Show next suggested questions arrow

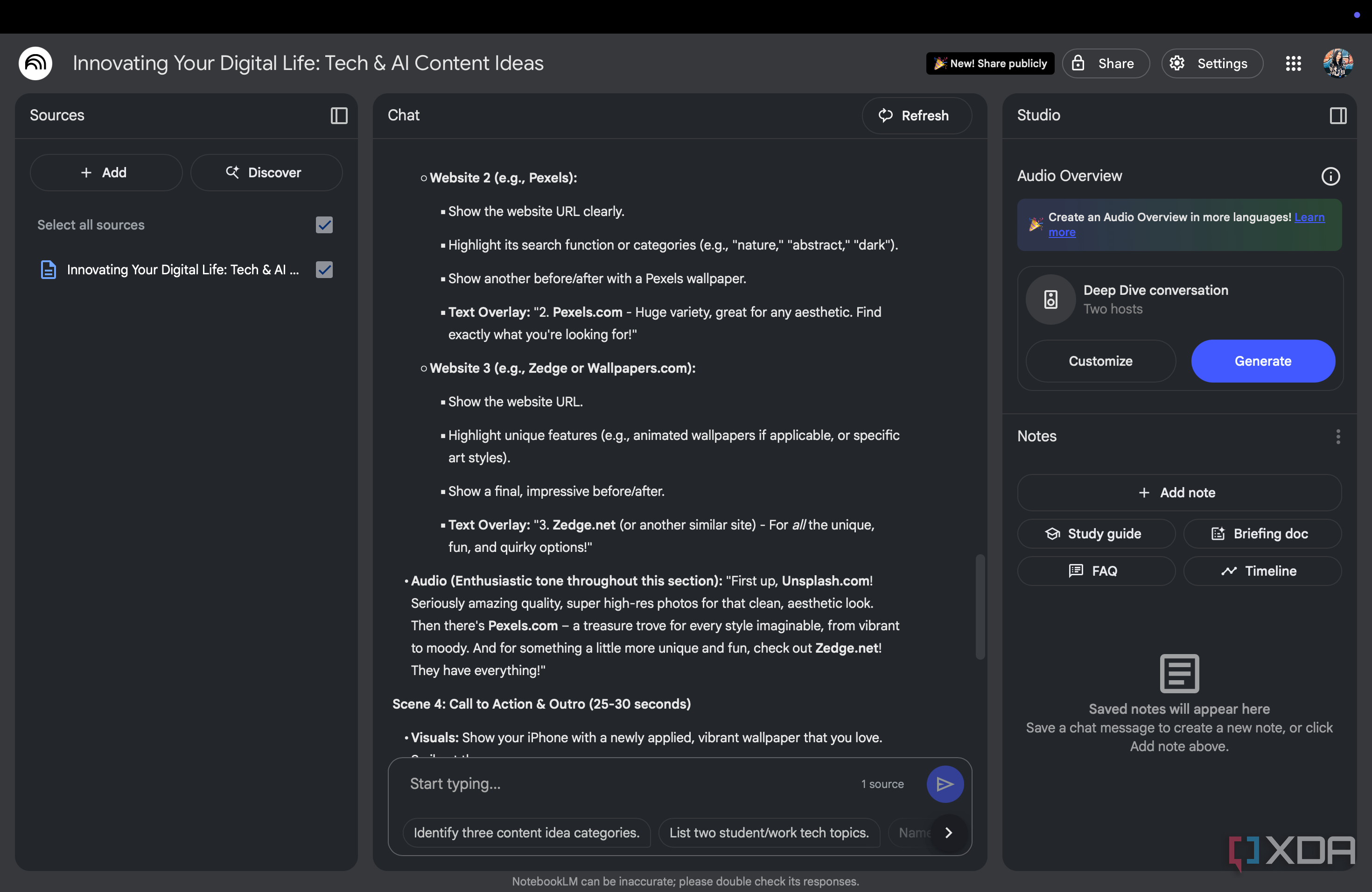(x=948, y=833)
